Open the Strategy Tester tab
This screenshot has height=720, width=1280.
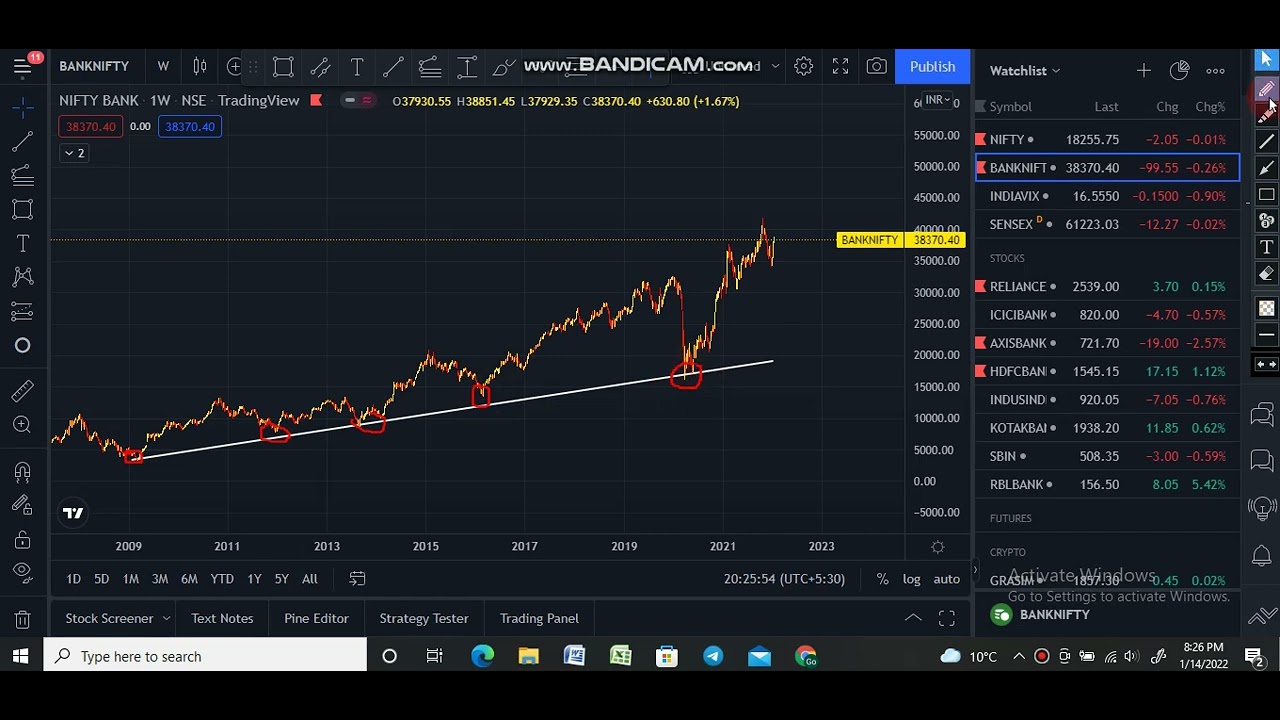(x=424, y=619)
